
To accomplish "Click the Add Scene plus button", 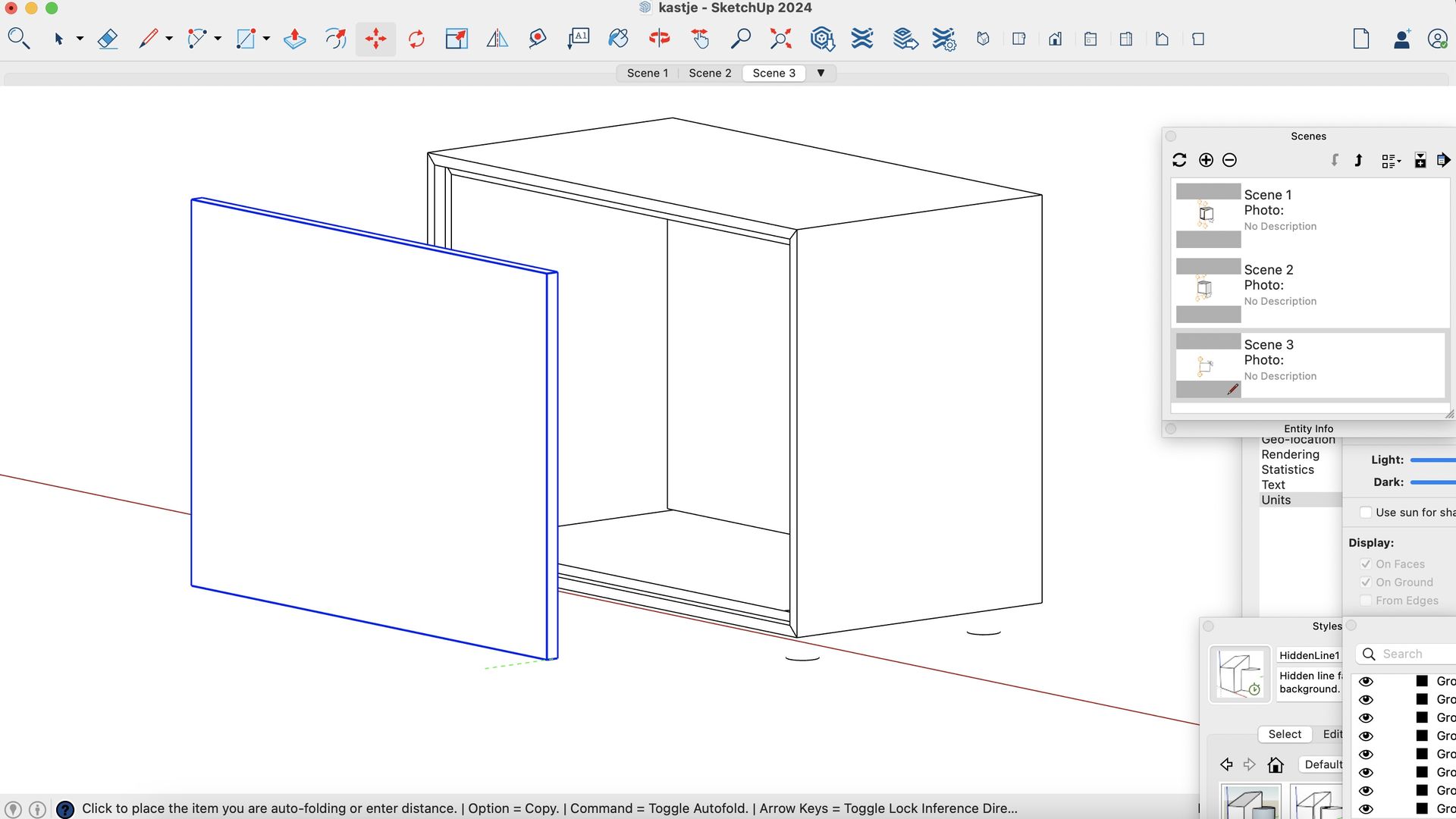I will point(1206,160).
